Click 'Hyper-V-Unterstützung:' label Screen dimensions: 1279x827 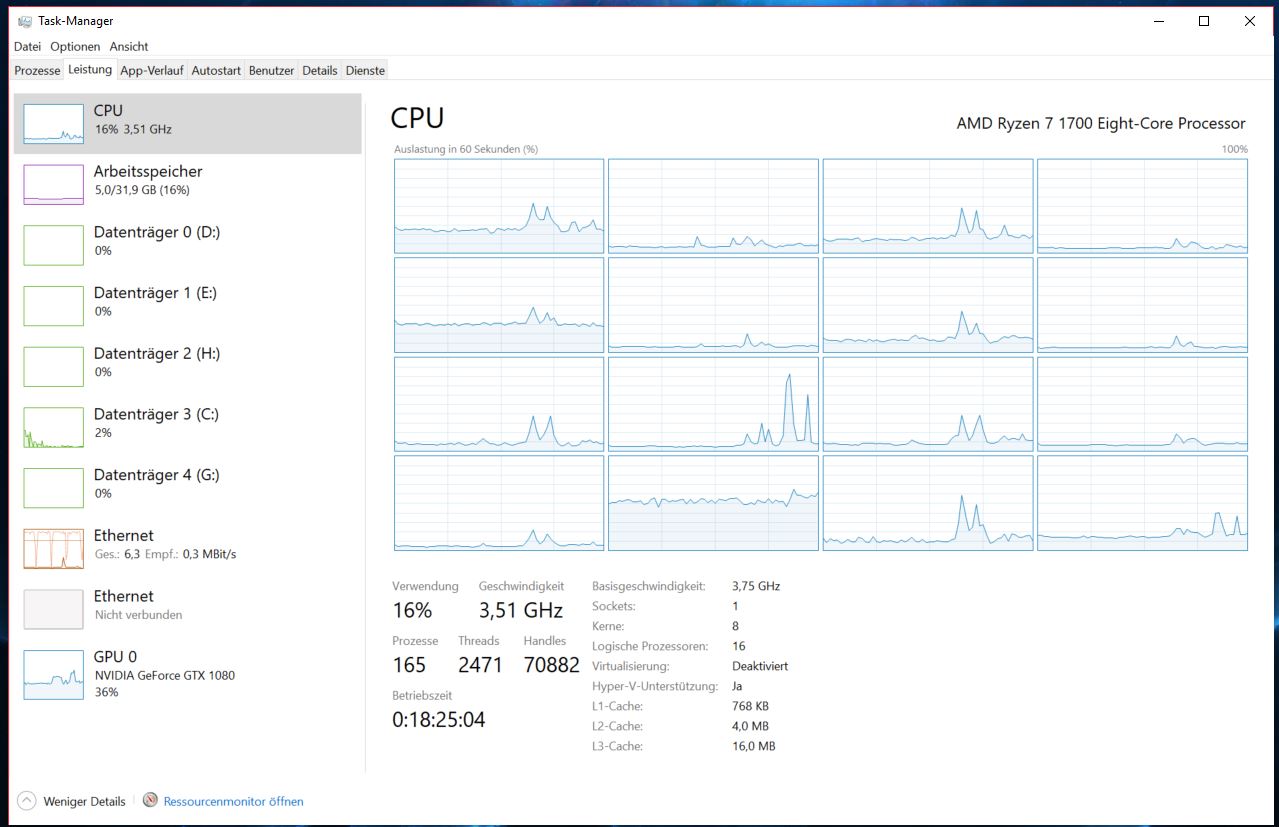click(x=655, y=686)
